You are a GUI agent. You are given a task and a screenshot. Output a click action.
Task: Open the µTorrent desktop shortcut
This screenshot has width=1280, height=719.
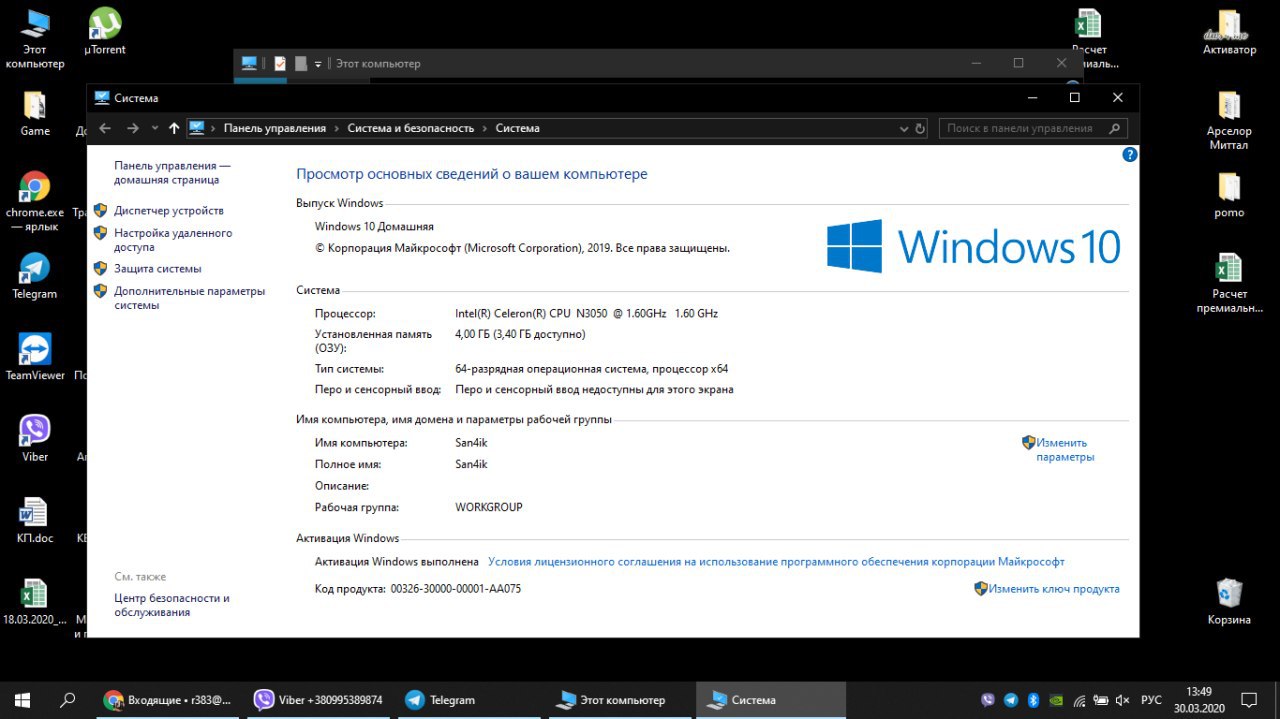point(105,31)
